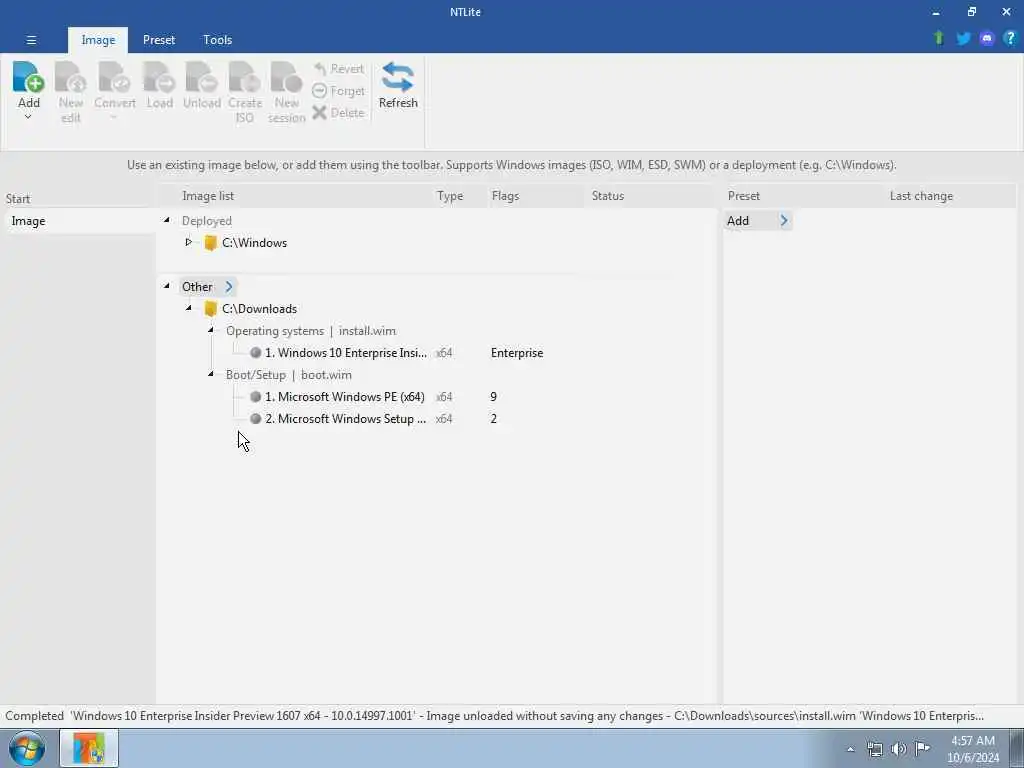Select the C:\Windows folder icon

pyautogui.click(x=210, y=243)
